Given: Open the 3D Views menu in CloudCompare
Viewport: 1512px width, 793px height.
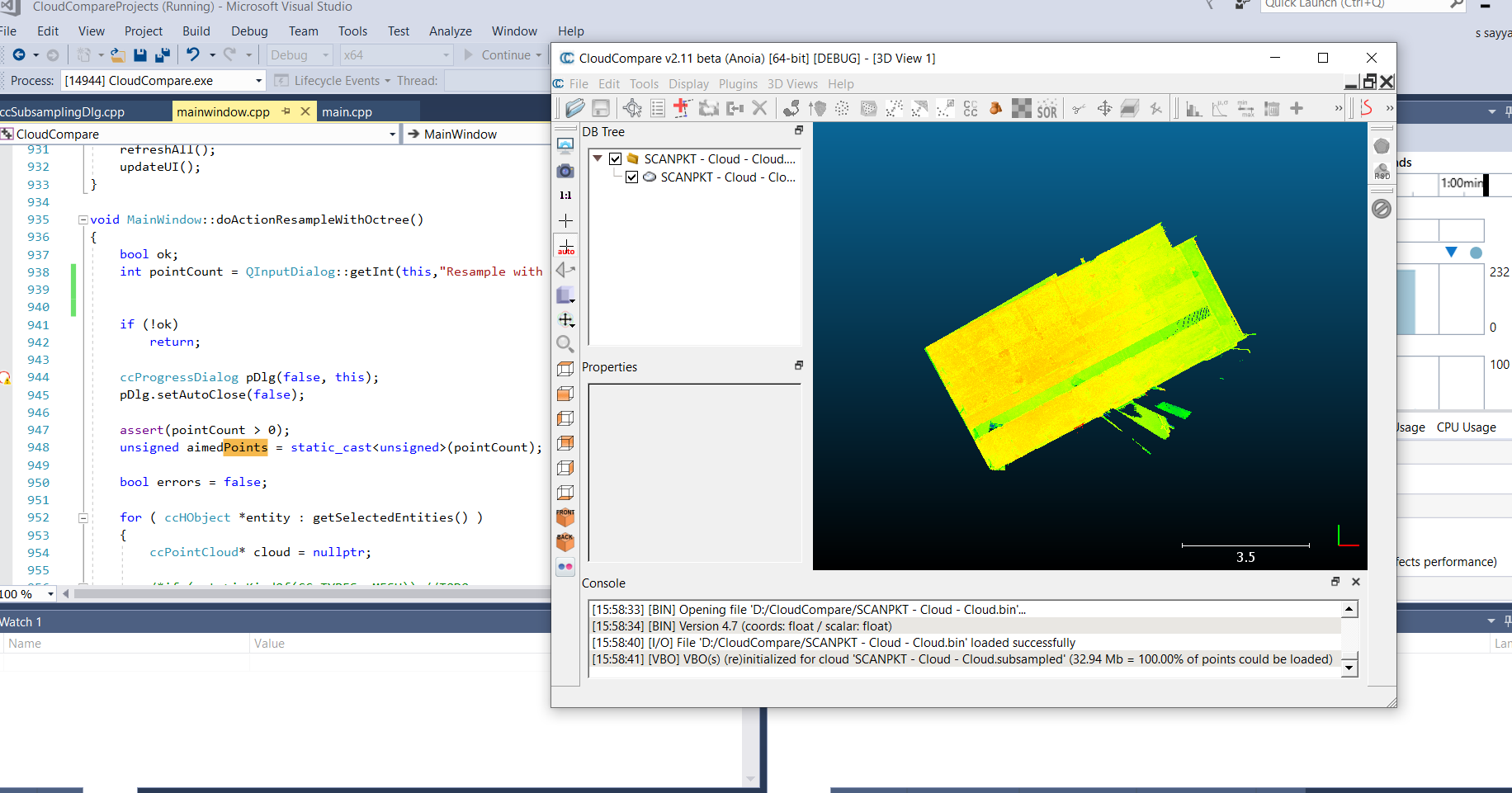Looking at the screenshot, I should pos(792,84).
